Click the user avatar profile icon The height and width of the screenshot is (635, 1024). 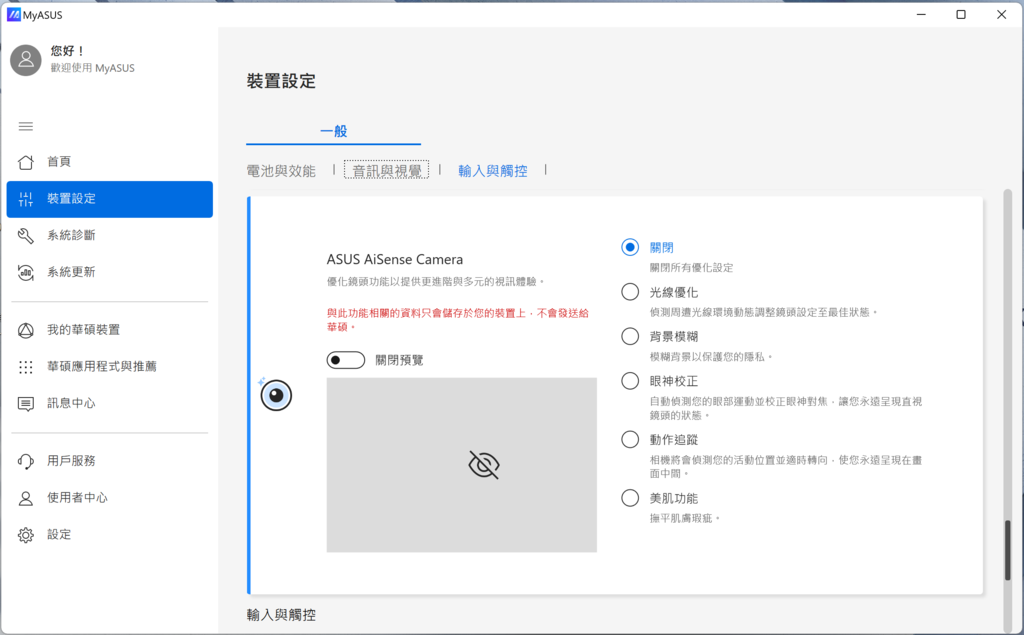(x=26, y=60)
